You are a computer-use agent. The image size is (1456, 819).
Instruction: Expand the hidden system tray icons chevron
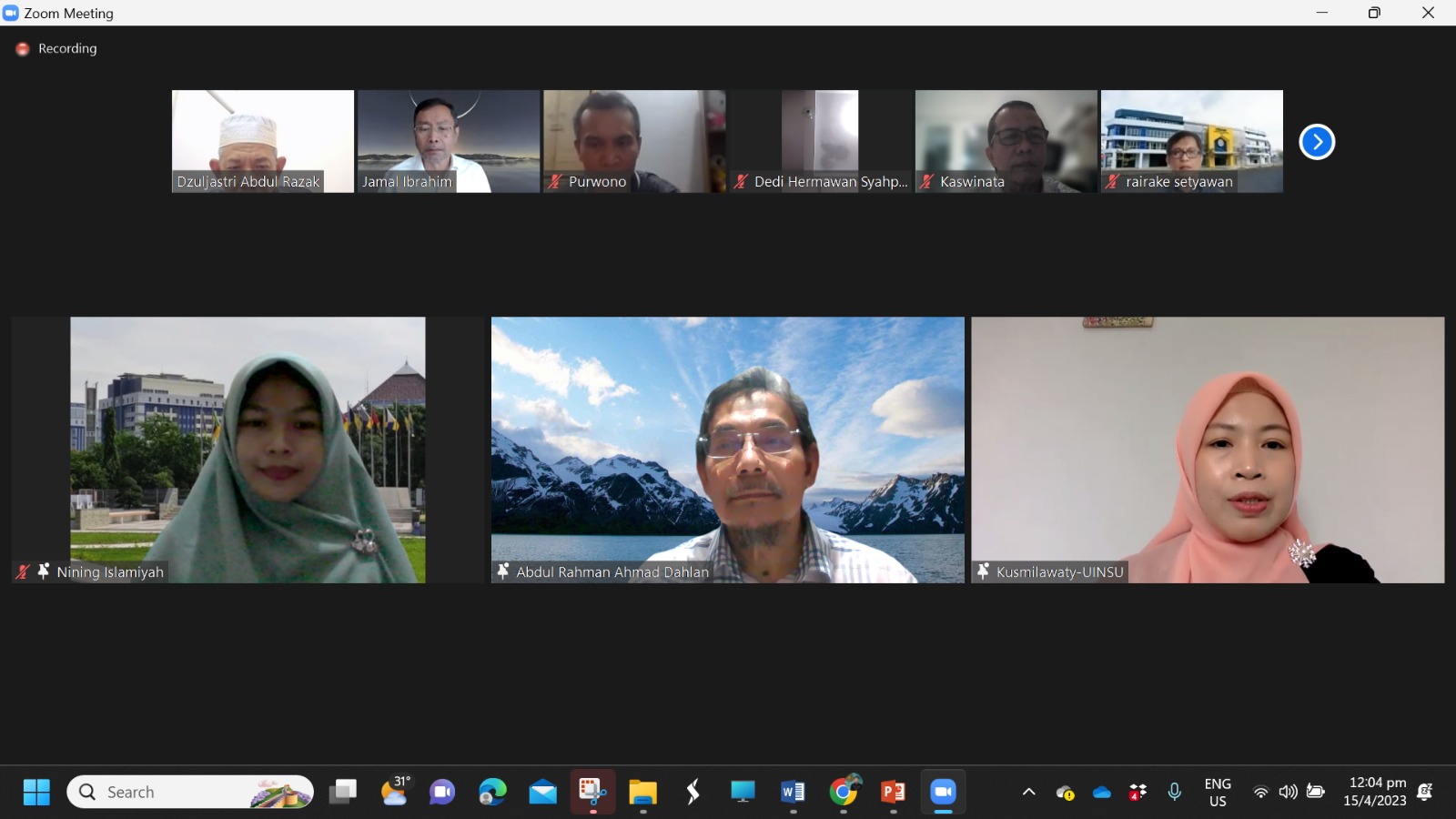pyautogui.click(x=1028, y=792)
